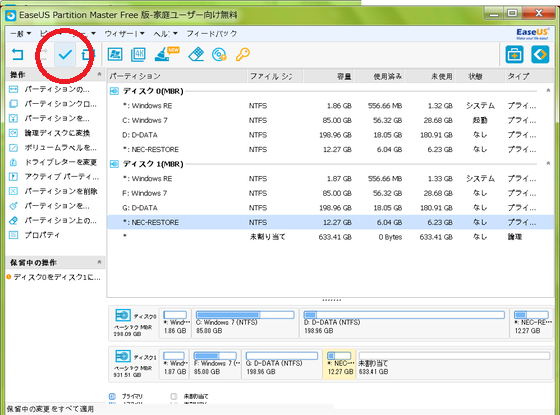The width and height of the screenshot is (560, 415).
Task: Click the key upgrade icon
Action: coord(242,55)
